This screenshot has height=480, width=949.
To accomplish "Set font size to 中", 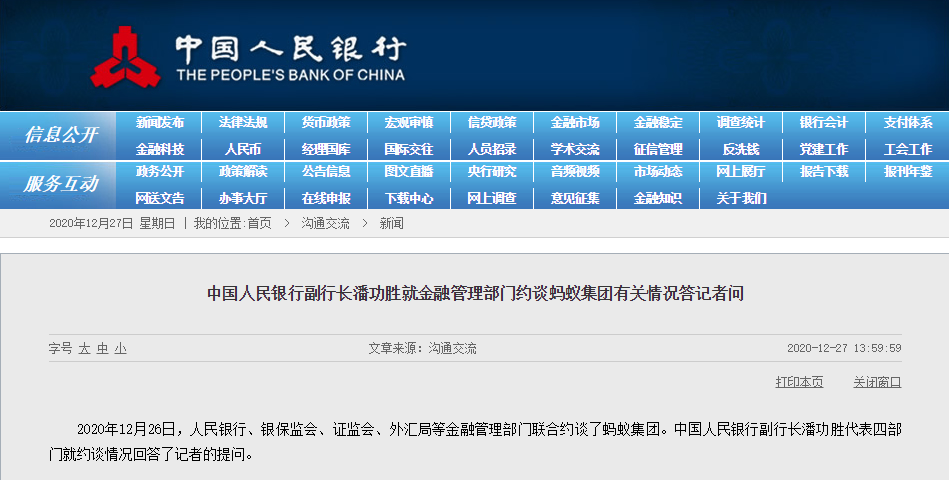I will tap(102, 349).
